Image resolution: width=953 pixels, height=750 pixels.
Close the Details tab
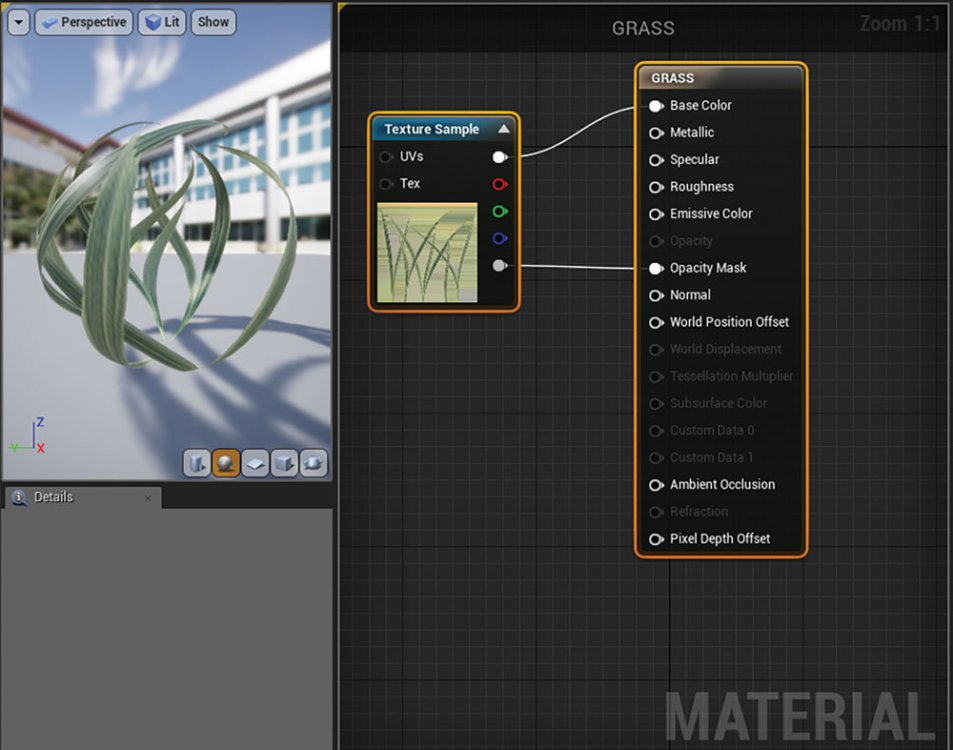click(x=148, y=498)
